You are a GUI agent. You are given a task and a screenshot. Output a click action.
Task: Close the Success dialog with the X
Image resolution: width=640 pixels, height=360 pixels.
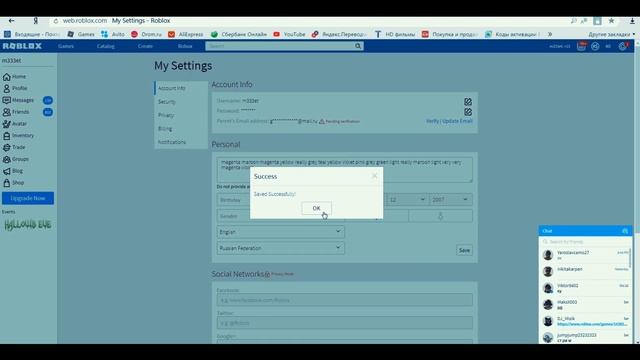(x=374, y=176)
